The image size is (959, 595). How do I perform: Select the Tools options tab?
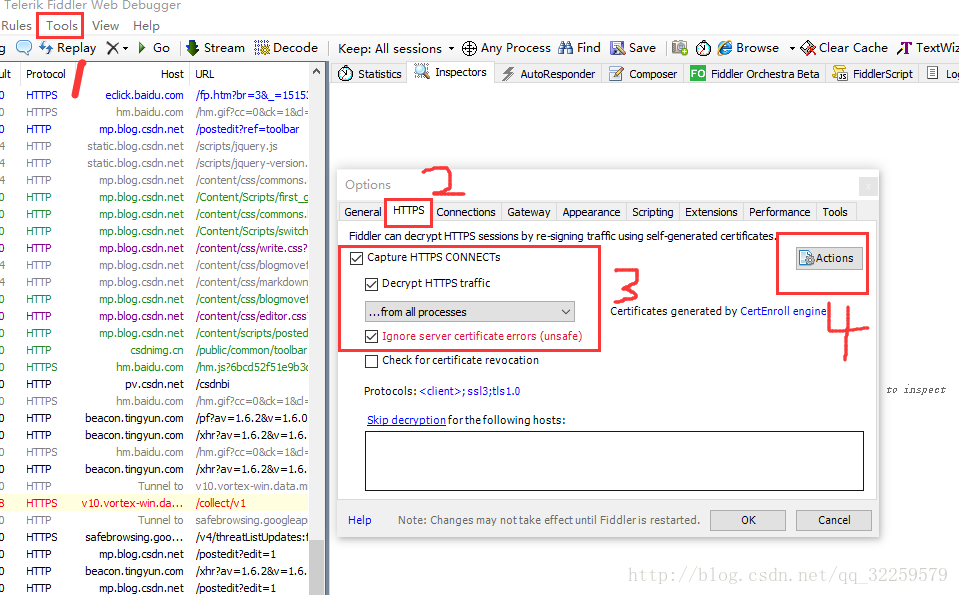tap(835, 212)
